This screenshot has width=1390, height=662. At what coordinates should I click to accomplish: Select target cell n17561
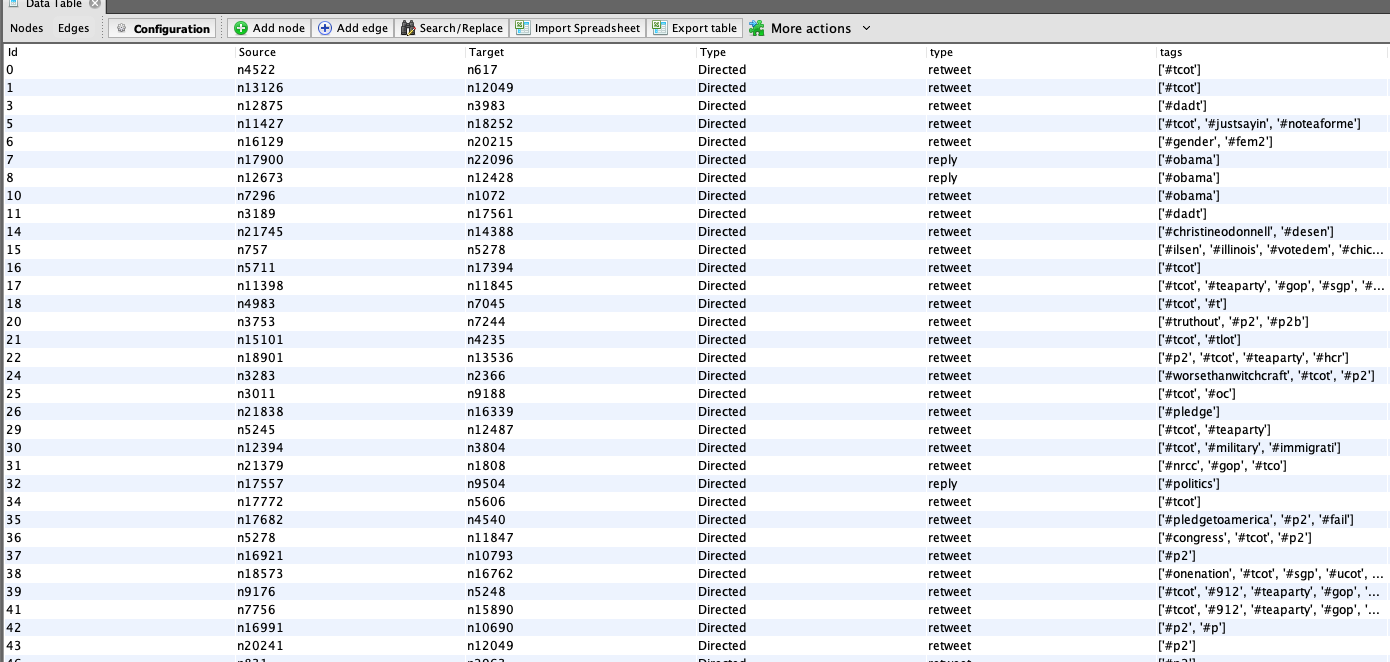(490, 214)
